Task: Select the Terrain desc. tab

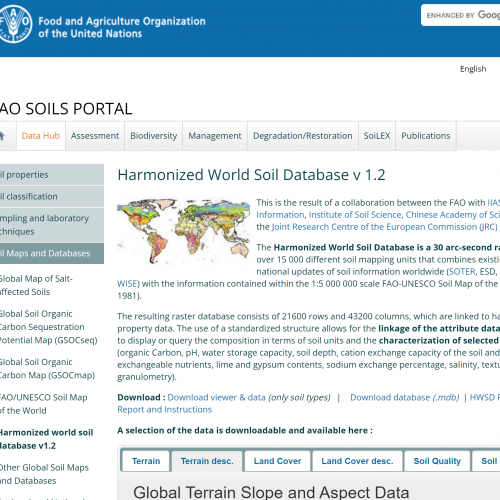Action: (207, 461)
